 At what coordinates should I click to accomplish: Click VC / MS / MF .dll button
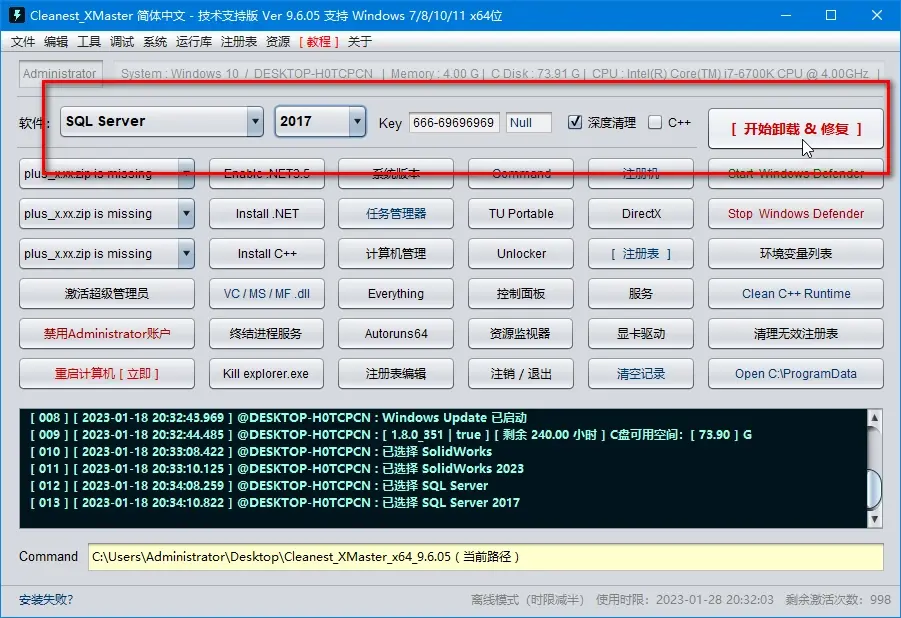coord(267,293)
